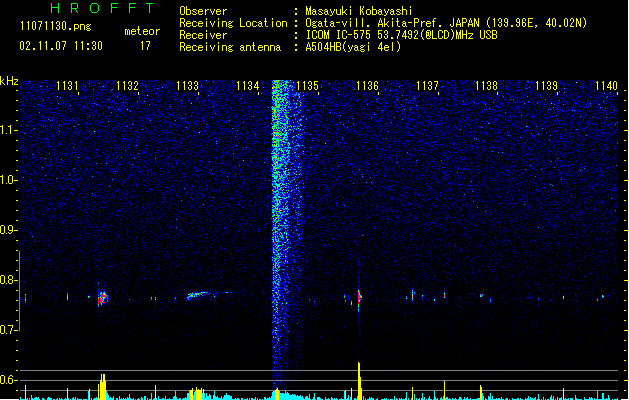Click the 1131 time axis label

point(67,86)
